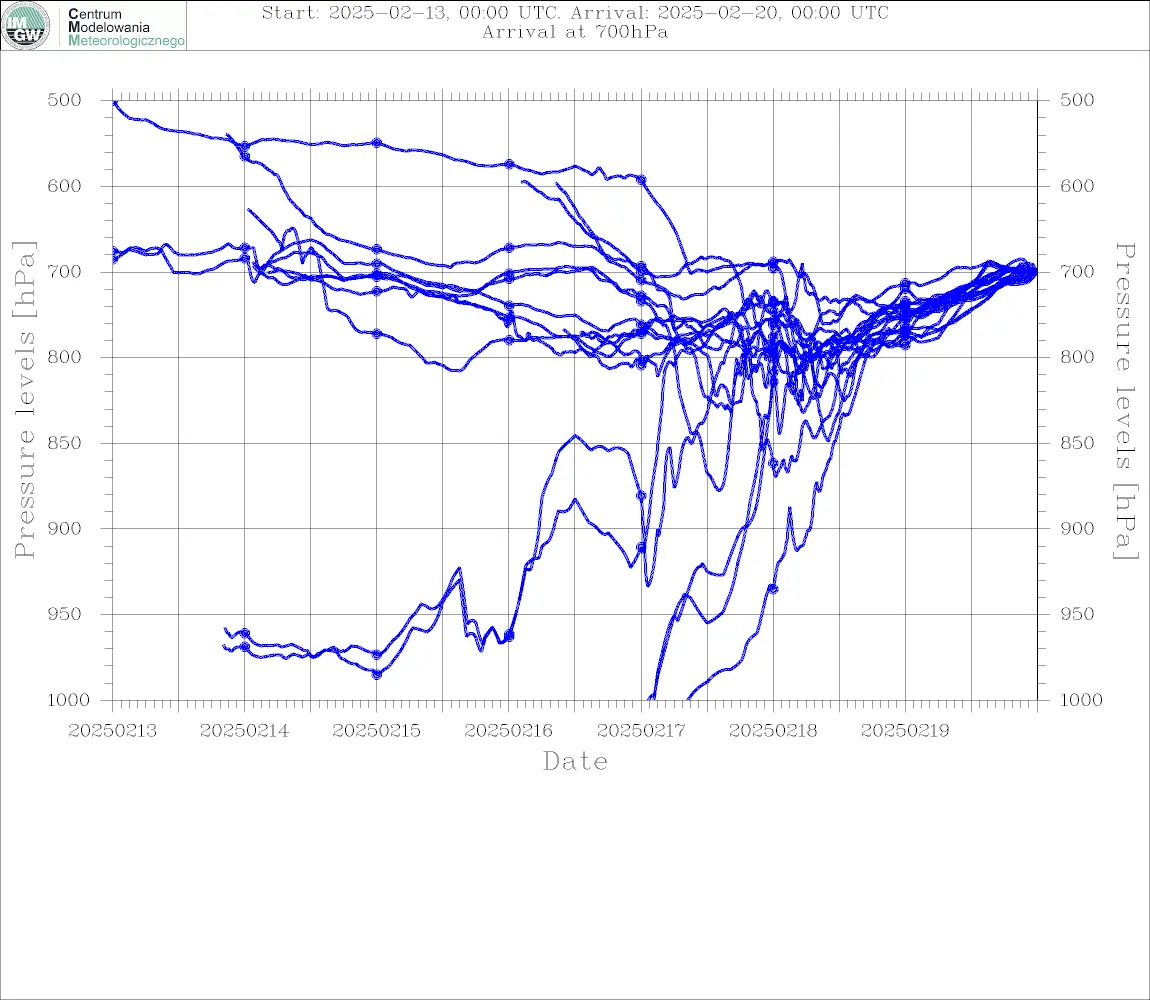Click the left 'Pressure levels [hPa]' axis title
This screenshot has height=1000, width=1150.
[x=24, y=400]
